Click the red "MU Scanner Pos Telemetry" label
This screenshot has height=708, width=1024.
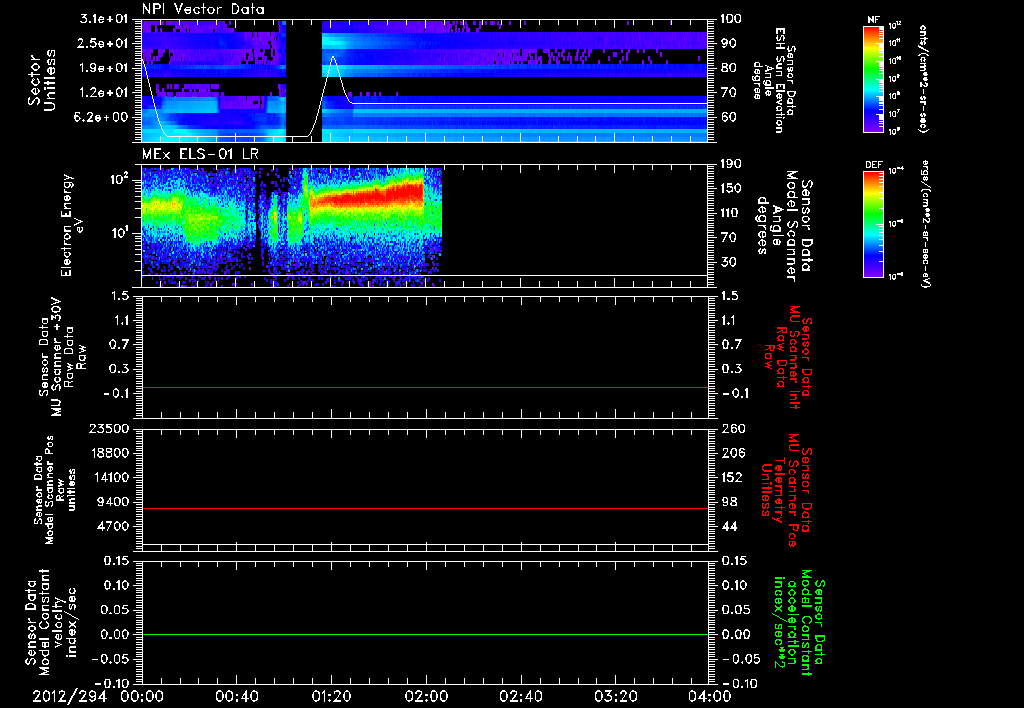pos(786,490)
